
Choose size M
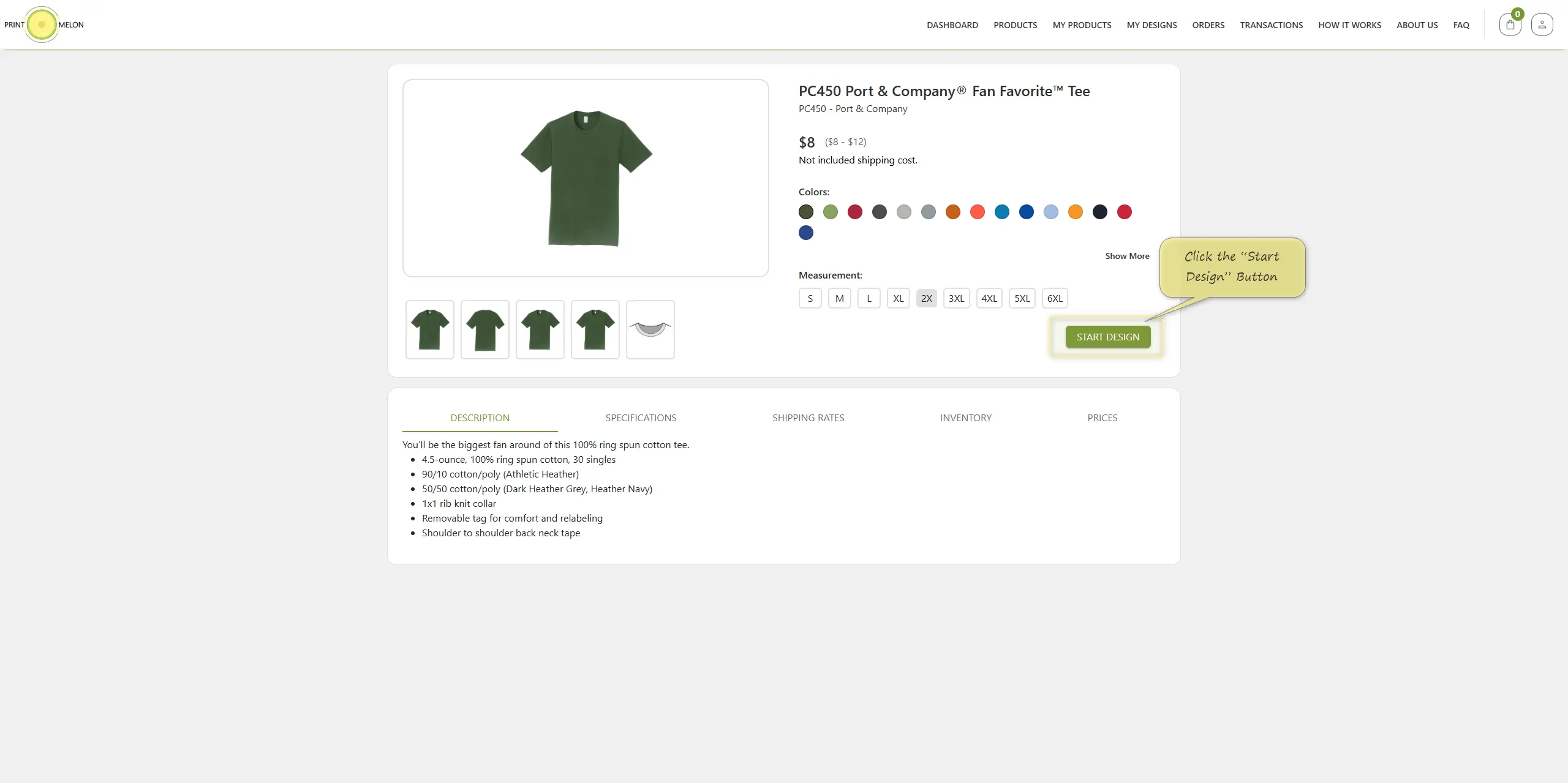coord(839,299)
